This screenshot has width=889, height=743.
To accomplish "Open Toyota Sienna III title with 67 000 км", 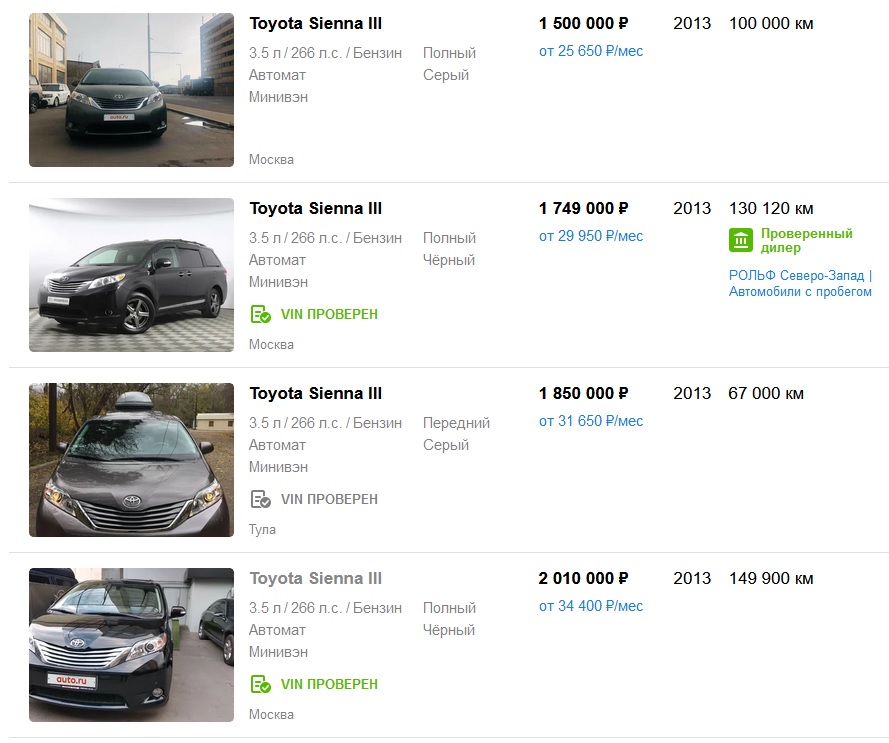I will [x=315, y=393].
